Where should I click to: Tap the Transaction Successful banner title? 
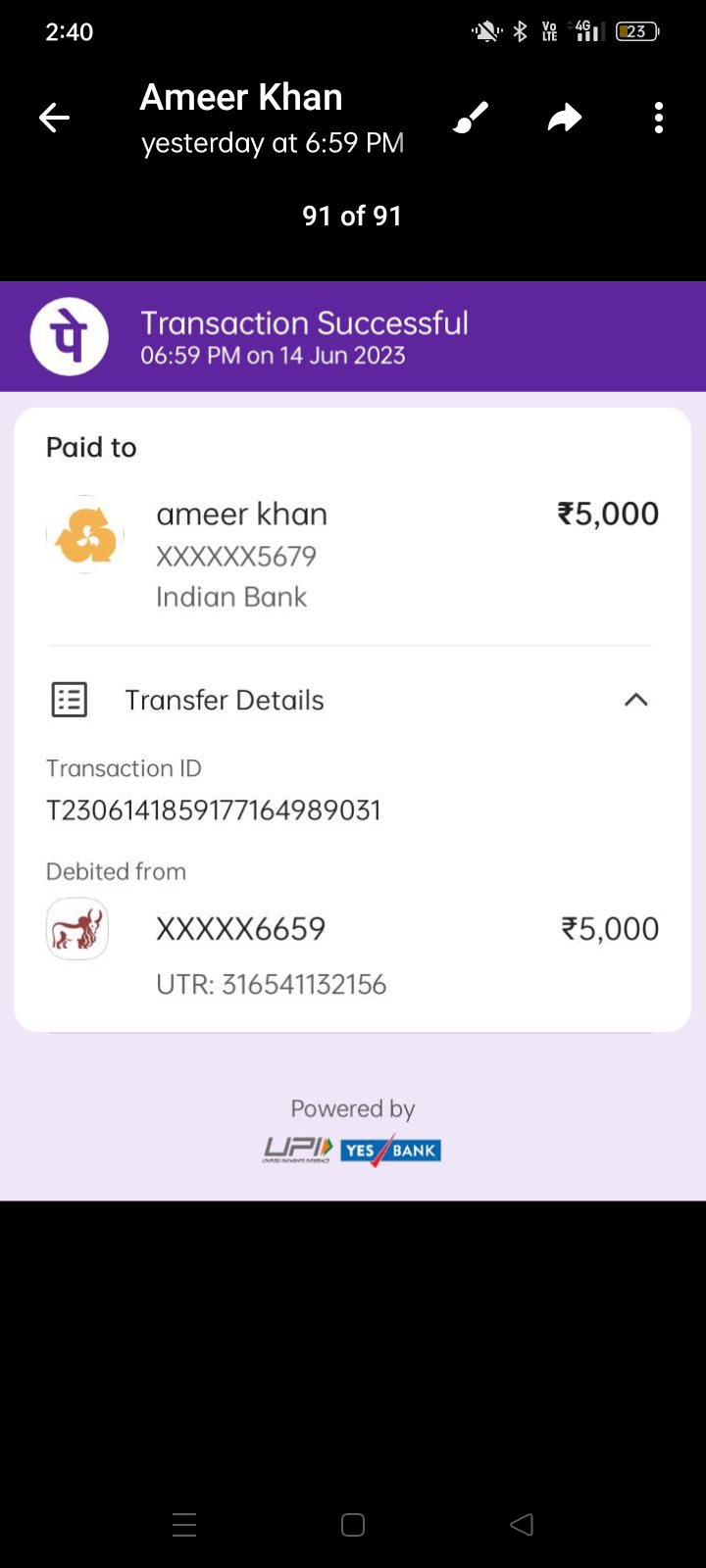coord(304,323)
